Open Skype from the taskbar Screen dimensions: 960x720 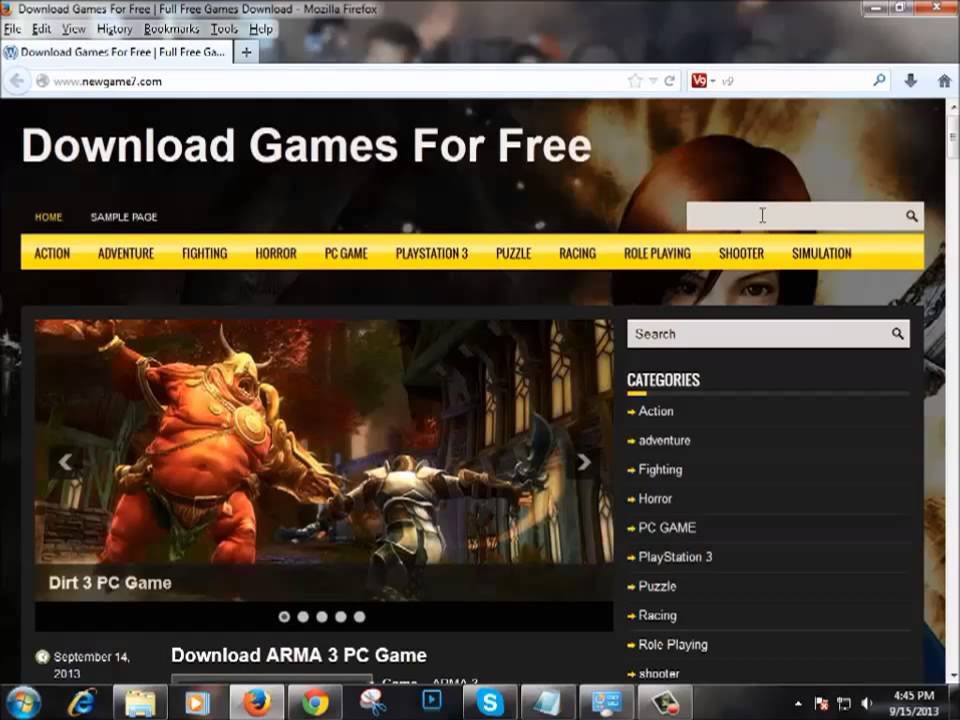pos(490,702)
